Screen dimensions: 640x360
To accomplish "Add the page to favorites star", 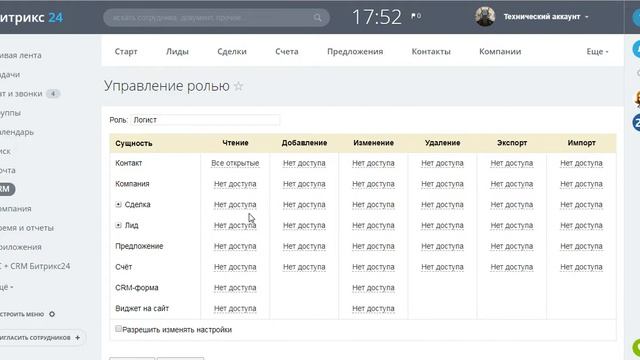I will point(239,86).
